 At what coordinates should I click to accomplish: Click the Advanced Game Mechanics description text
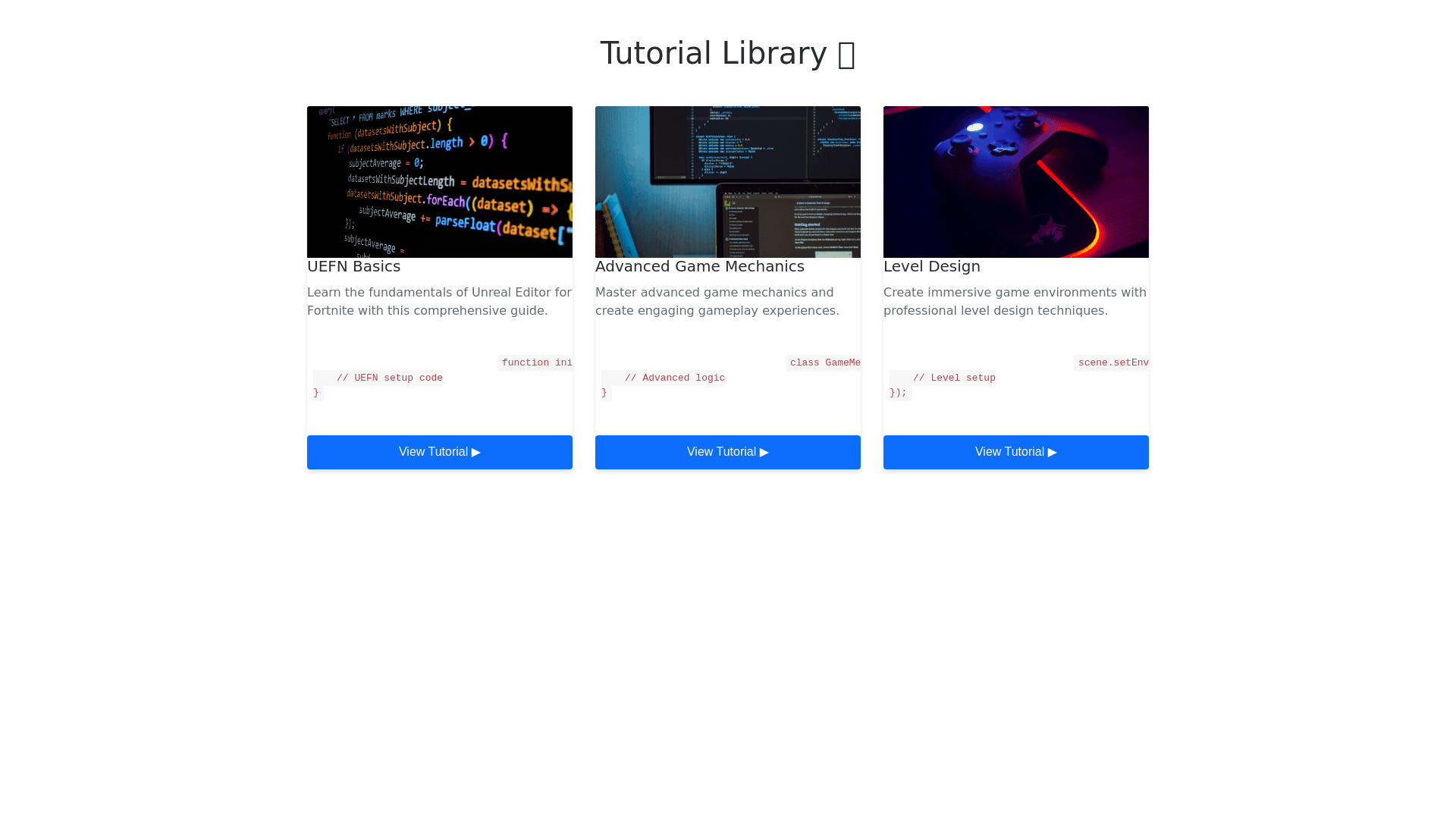point(717,301)
